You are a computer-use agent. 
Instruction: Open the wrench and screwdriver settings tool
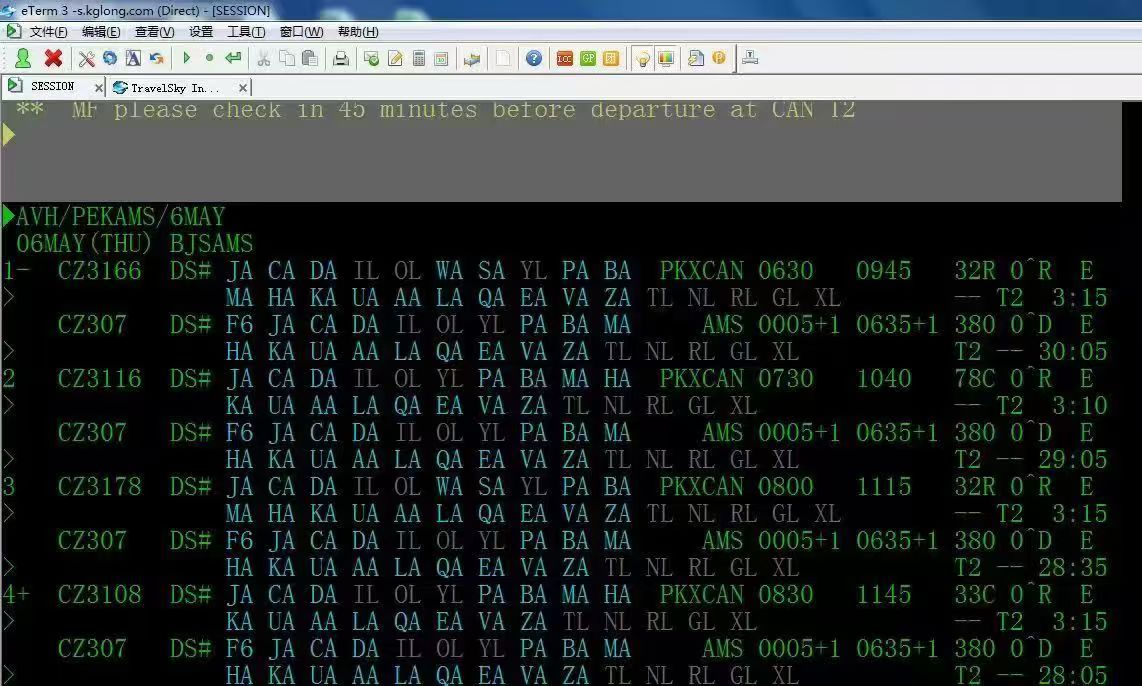coord(87,58)
